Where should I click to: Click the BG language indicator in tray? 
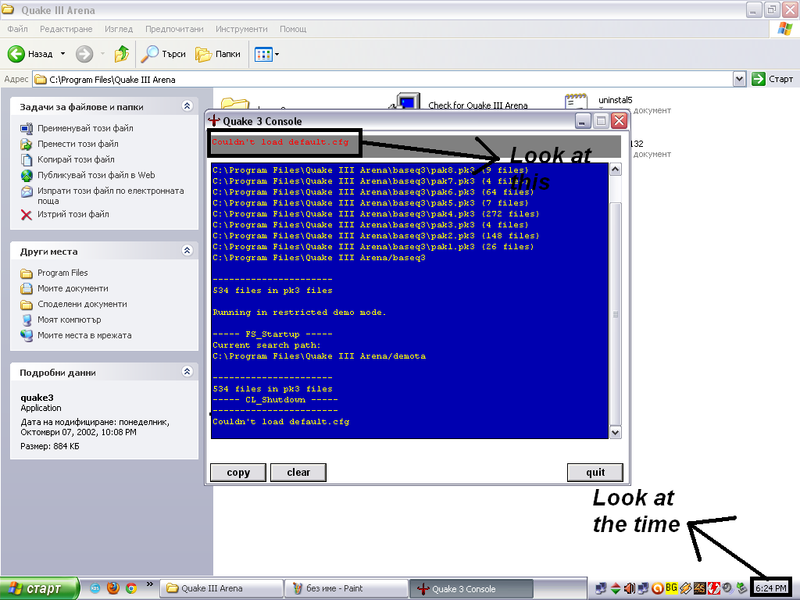tap(671, 588)
